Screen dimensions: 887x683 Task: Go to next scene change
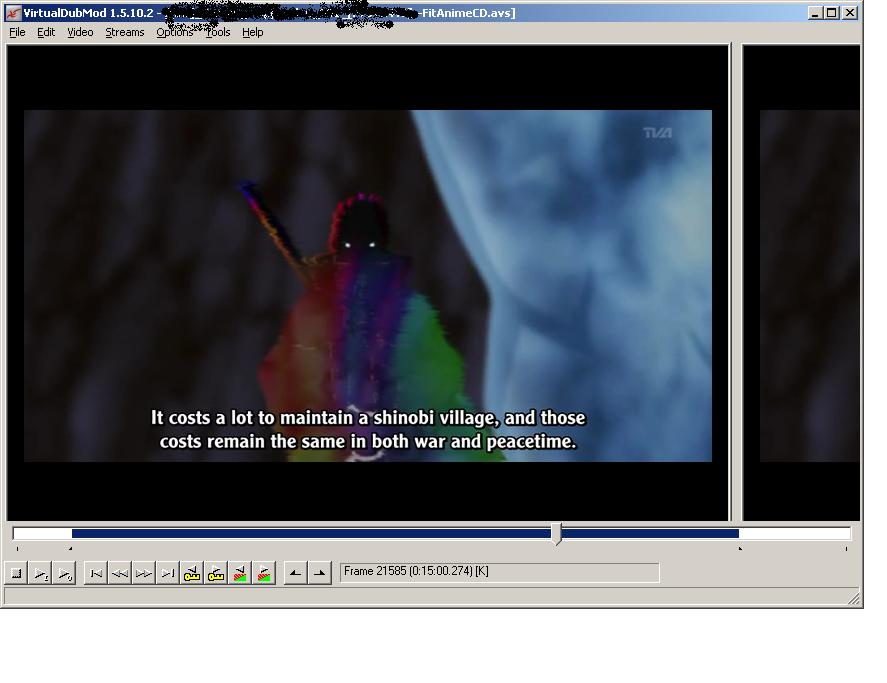(x=264, y=573)
